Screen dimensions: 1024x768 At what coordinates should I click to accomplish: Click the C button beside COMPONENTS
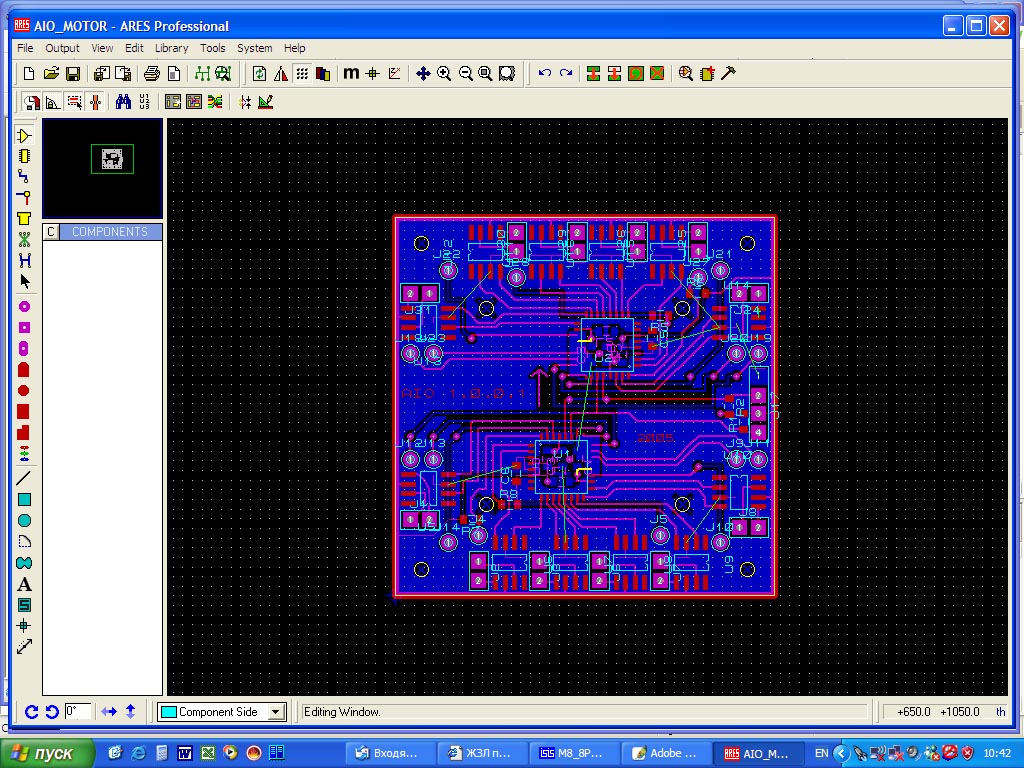click(x=52, y=232)
